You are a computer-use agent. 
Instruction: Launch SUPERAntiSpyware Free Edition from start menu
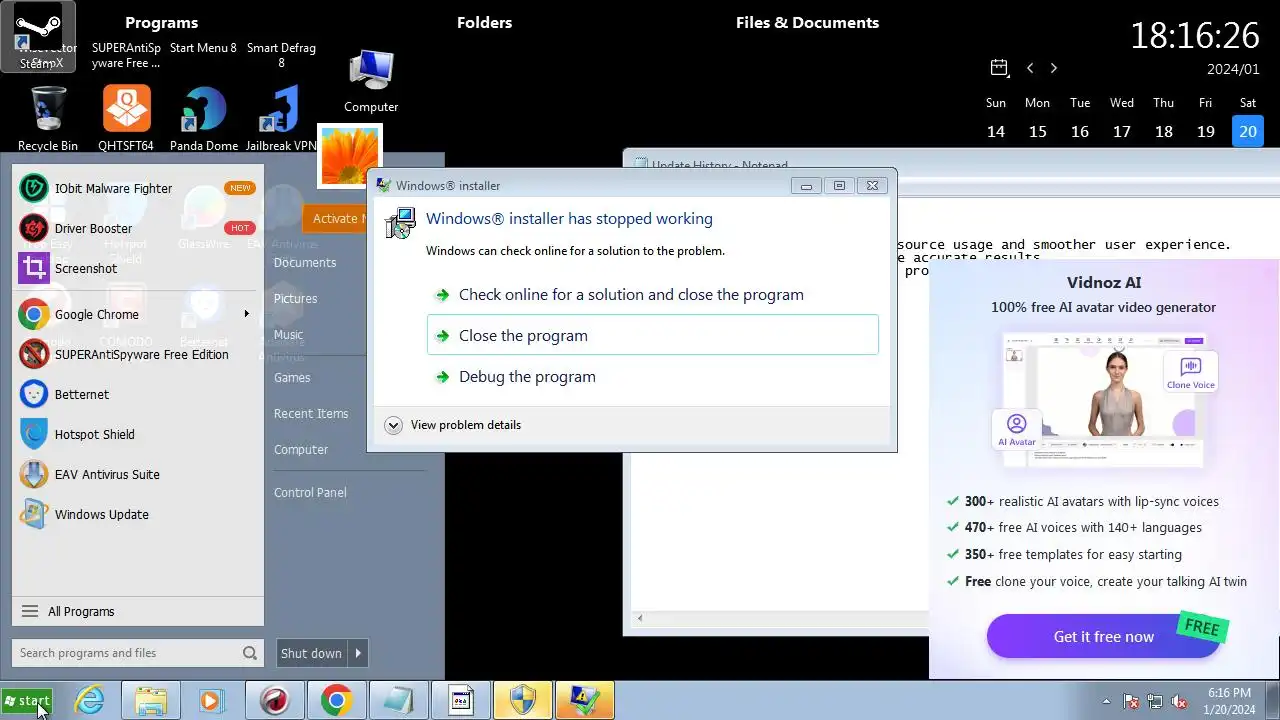[138, 354]
